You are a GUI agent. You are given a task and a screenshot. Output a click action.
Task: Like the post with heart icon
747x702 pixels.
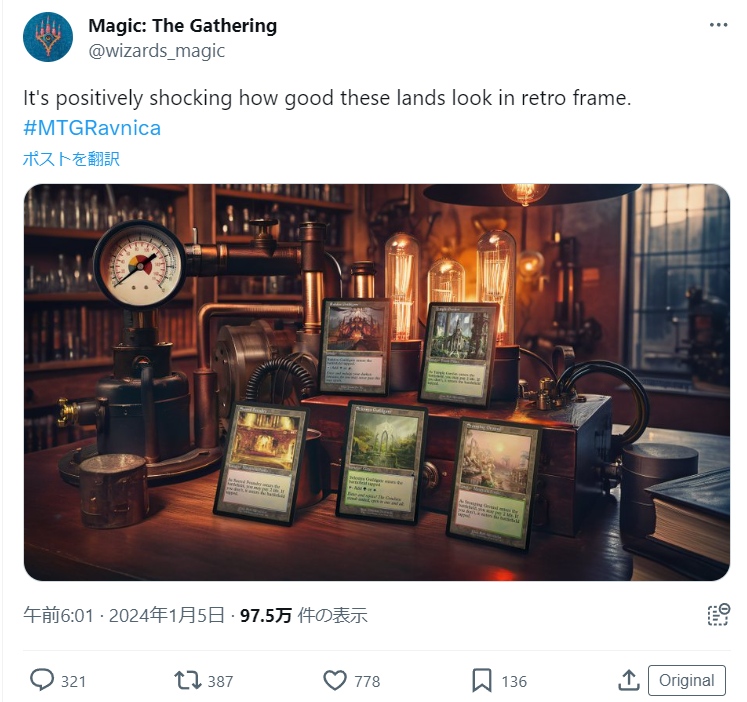[x=335, y=680]
